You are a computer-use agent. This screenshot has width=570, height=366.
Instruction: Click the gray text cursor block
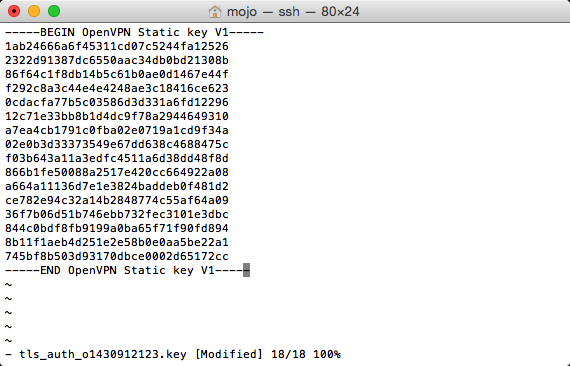pos(246,270)
